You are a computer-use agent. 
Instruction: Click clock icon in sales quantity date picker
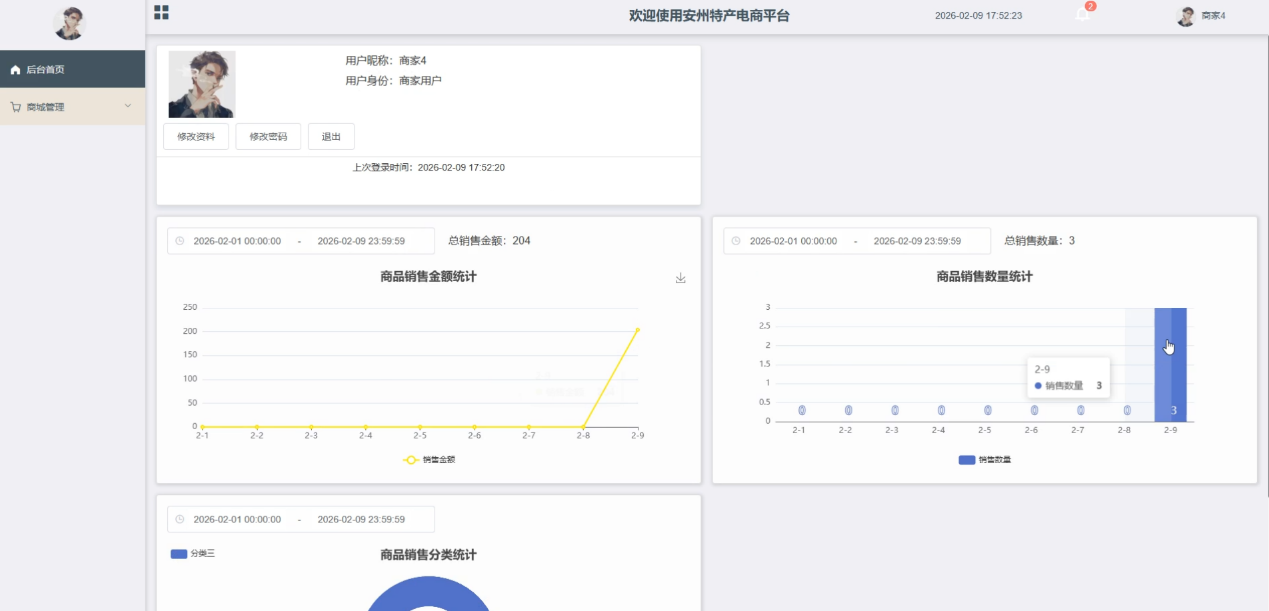point(736,241)
